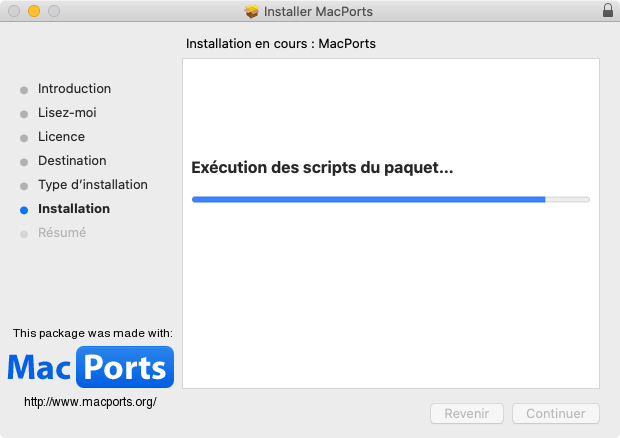This screenshot has width=620, height=438.
Task: Open the macports.org URL link
Action: pos(90,402)
